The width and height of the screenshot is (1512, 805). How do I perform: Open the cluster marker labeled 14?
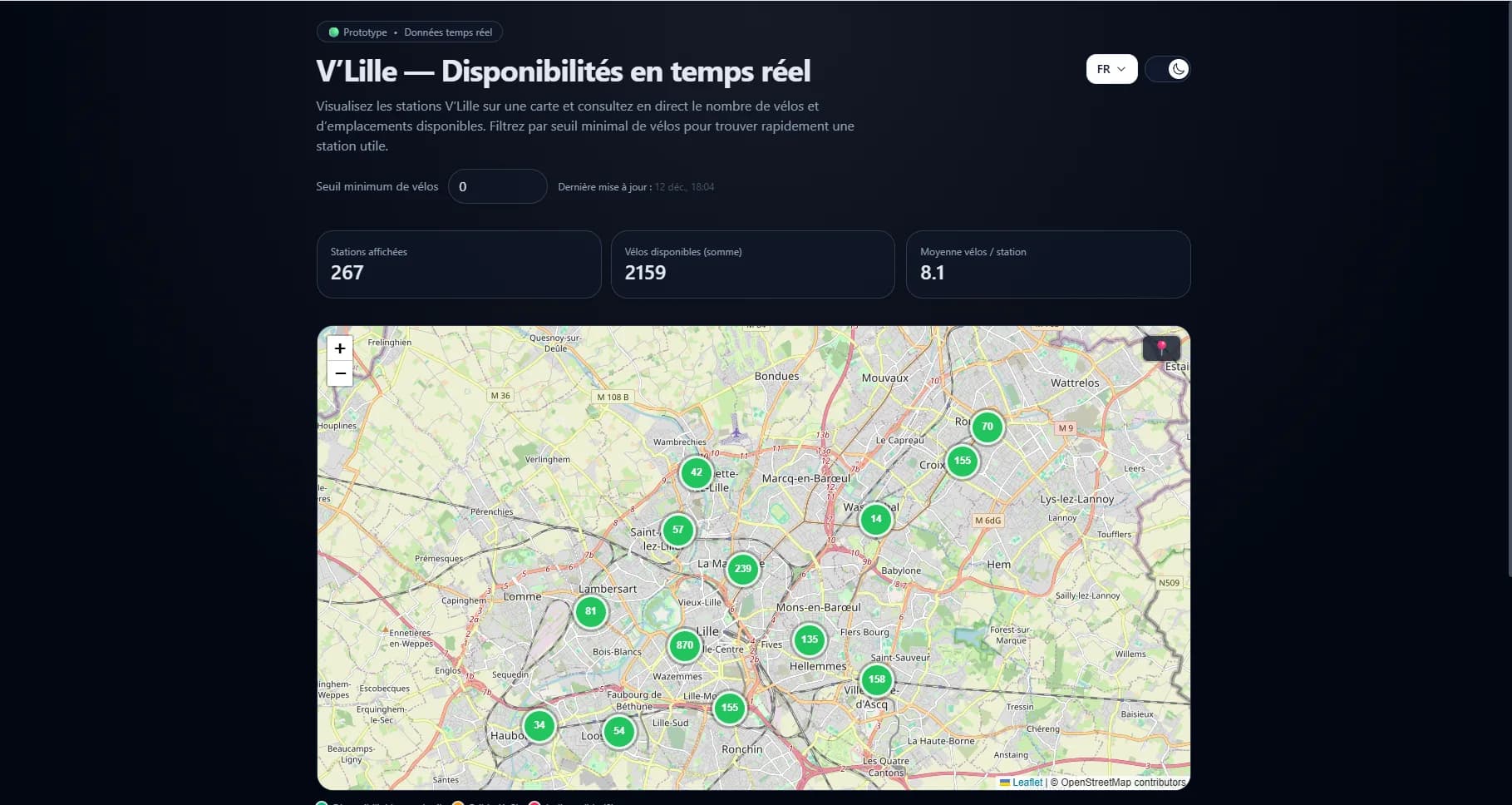point(876,519)
